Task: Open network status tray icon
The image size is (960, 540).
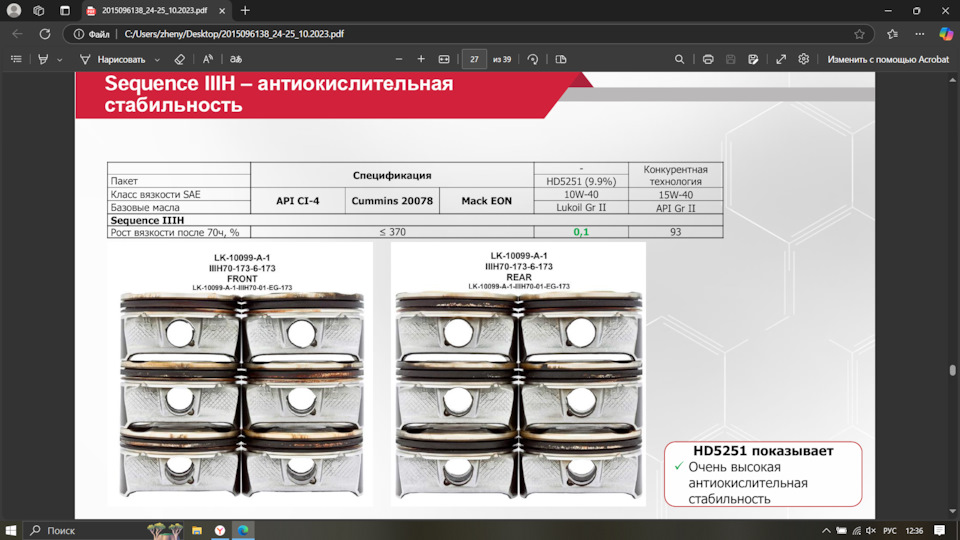Action: coord(857,531)
